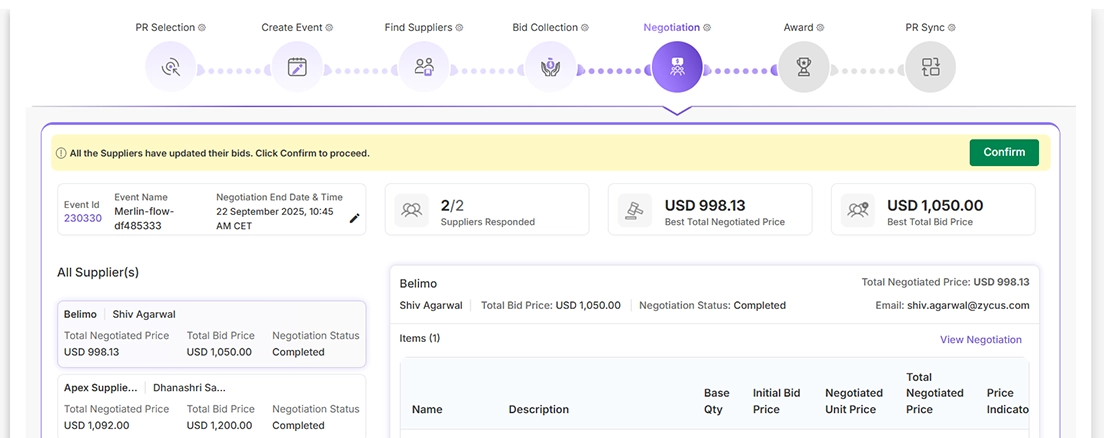The height and width of the screenshot is (438, 1104).
Task: Edit negotiation end date with pencil icon
Action: 354,218
